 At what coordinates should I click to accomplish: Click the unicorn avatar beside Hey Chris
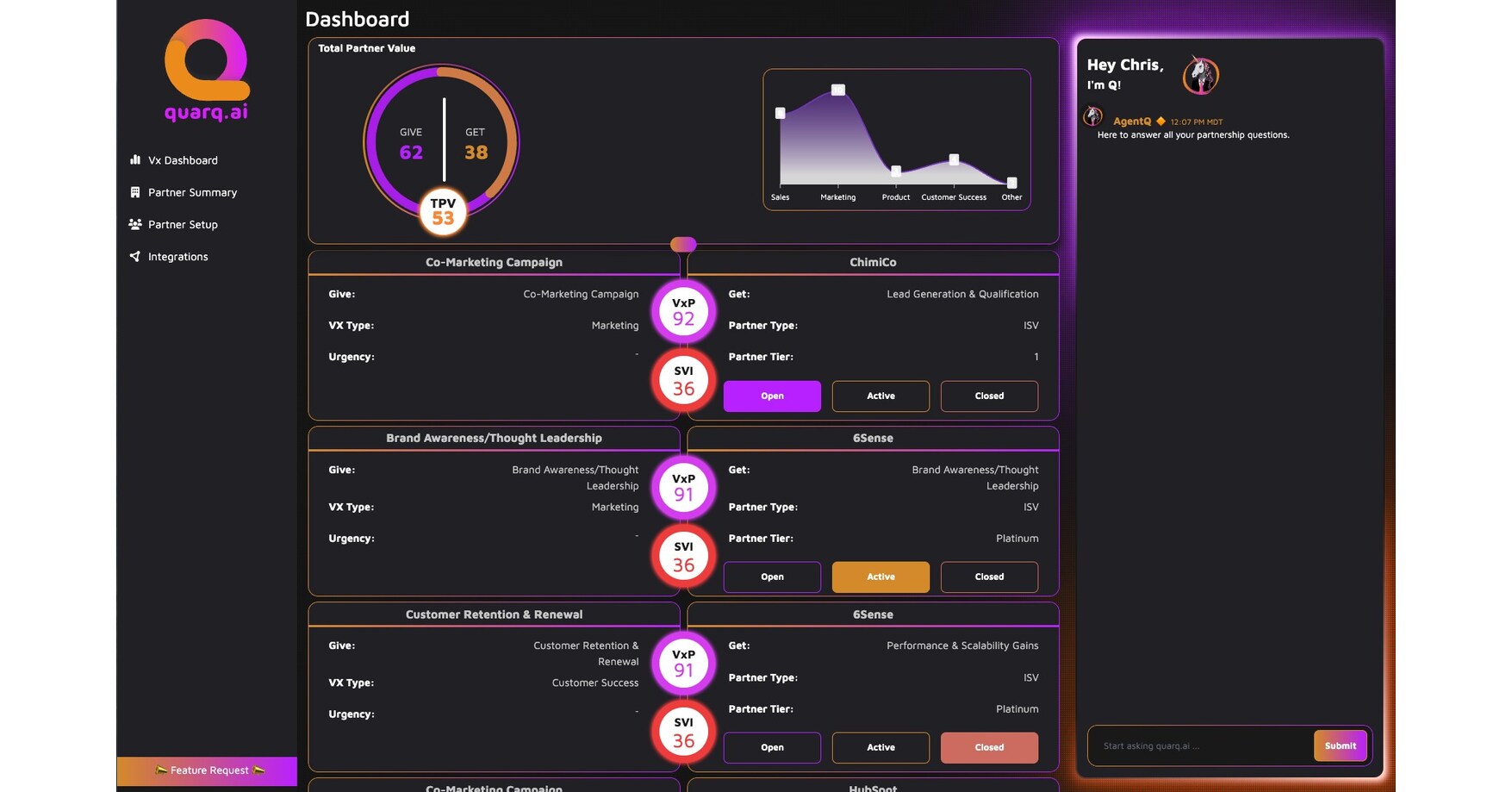point(1200,76)
